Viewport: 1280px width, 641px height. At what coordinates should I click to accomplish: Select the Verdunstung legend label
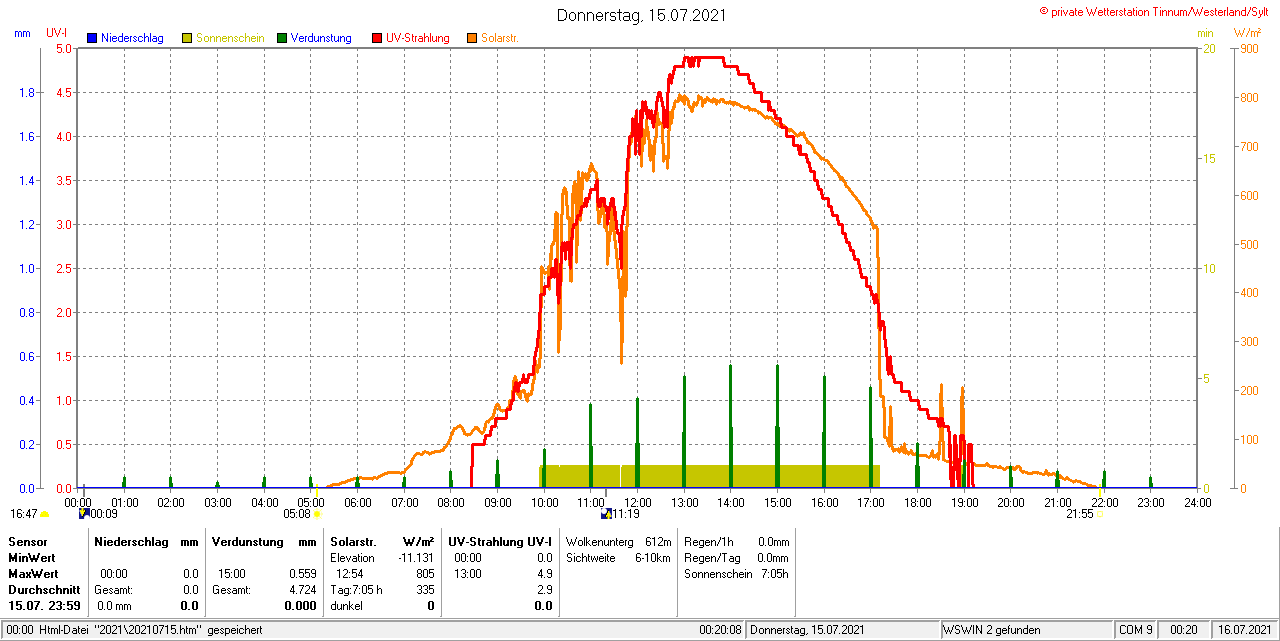point(321,38)
